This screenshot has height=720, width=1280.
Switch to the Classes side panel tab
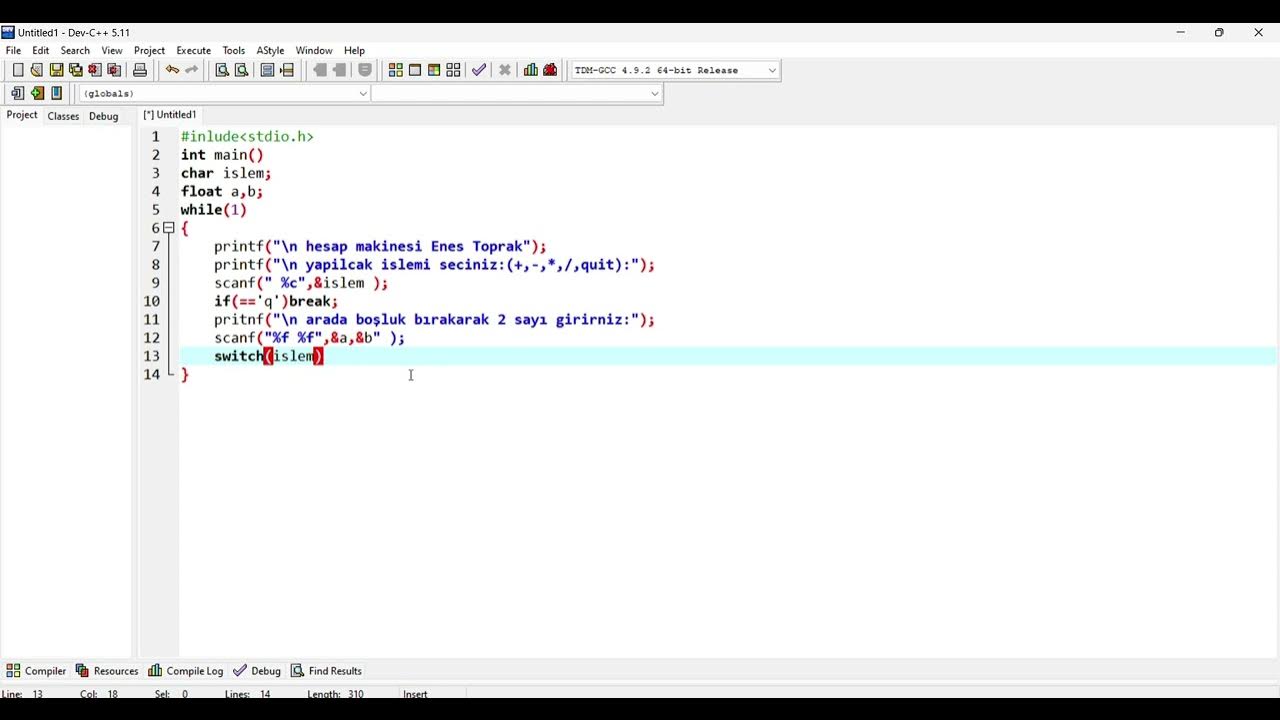(63, 116)
